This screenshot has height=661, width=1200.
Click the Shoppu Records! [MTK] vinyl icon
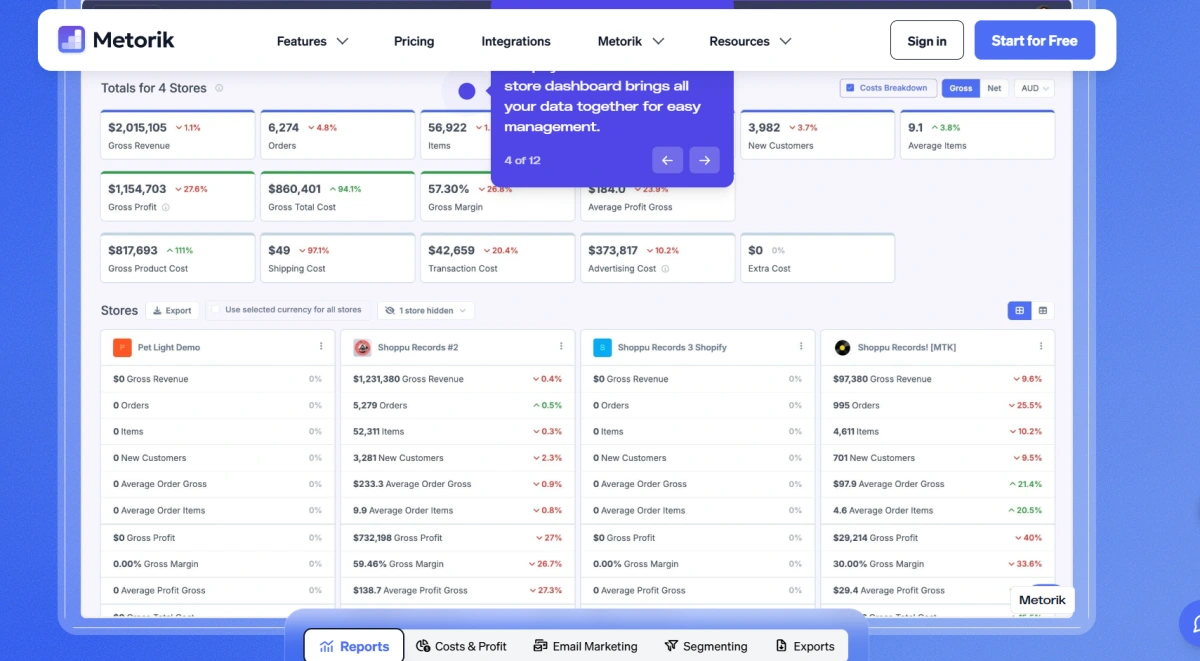pyautogui.click(x=842, y=348)
